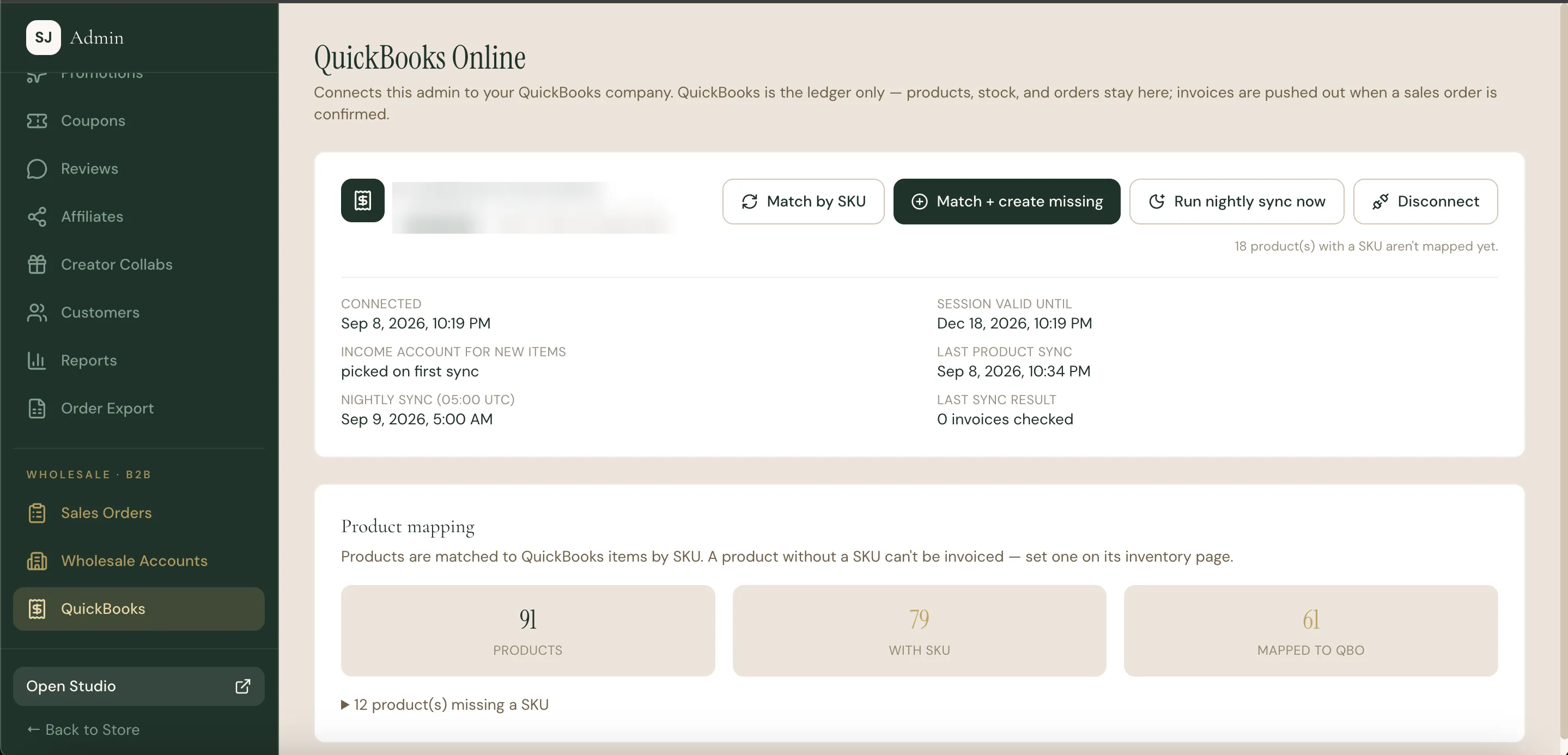The image size is (1568, 755).
Task: Click the Reviews speech bubble icon
Action: [x=37, y=168]
